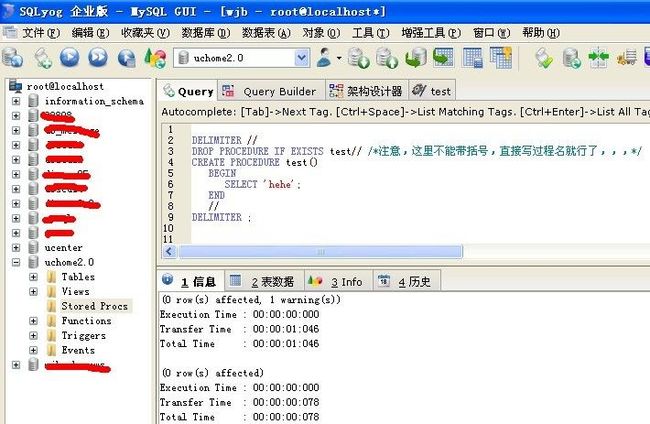
Task: Select root@localhost connection in tree
Action: pyautogui.click(x=65, y=86)
